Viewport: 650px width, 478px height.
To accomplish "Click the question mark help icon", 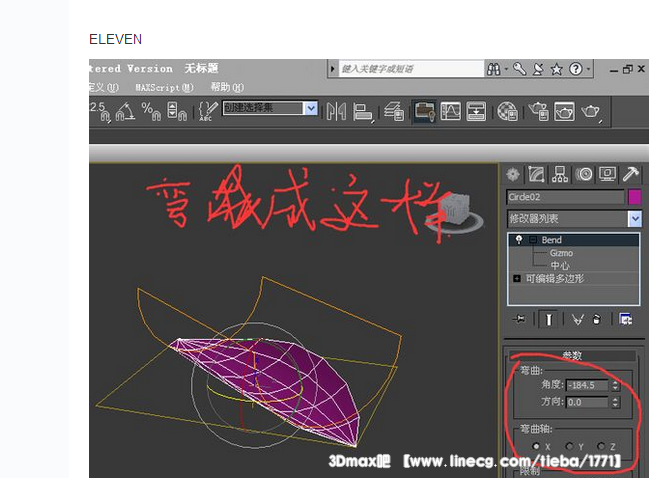I will [x=576, y=69].
